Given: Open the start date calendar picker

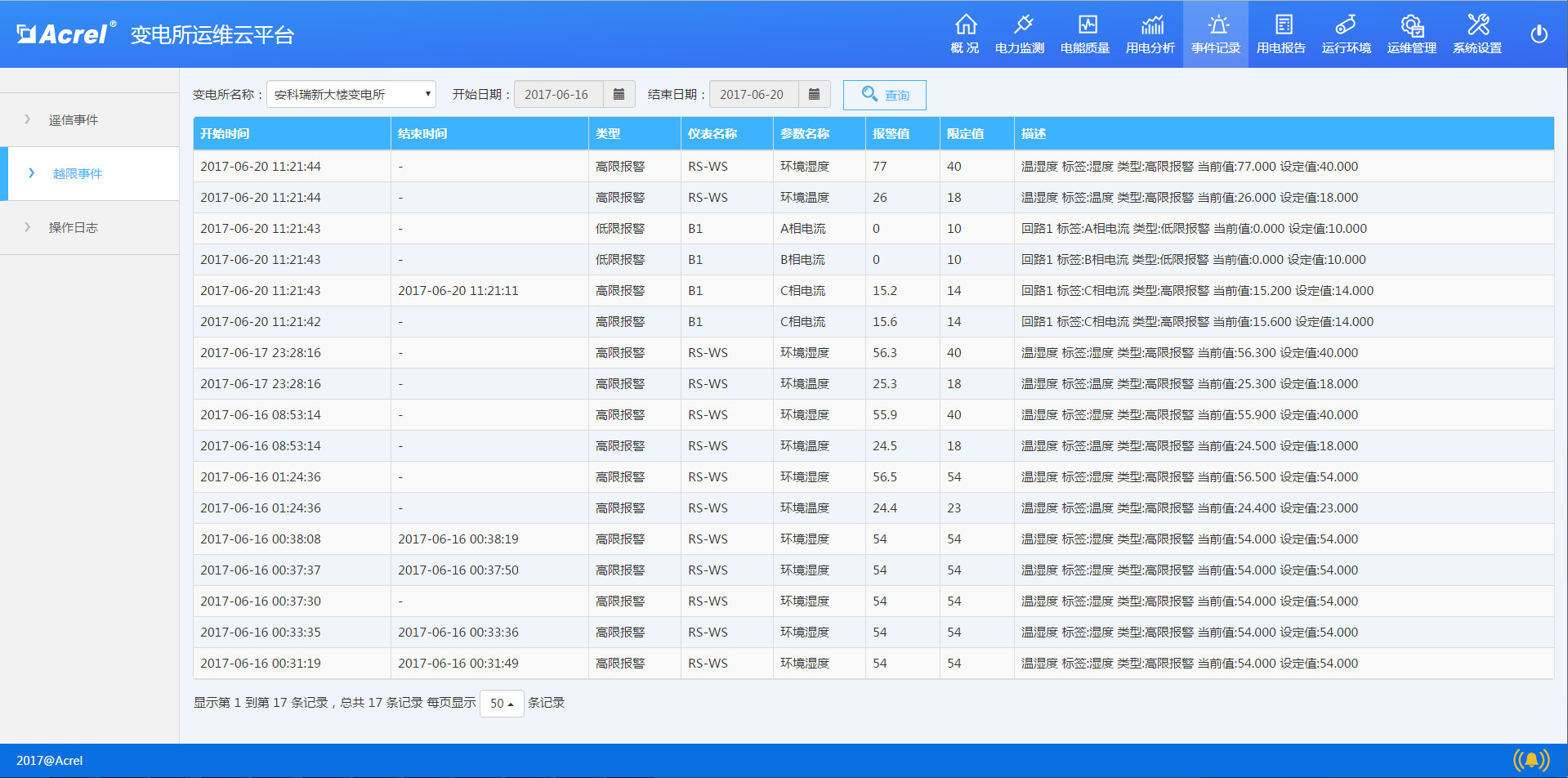Looking at the screenshot, I should [619, 94].
